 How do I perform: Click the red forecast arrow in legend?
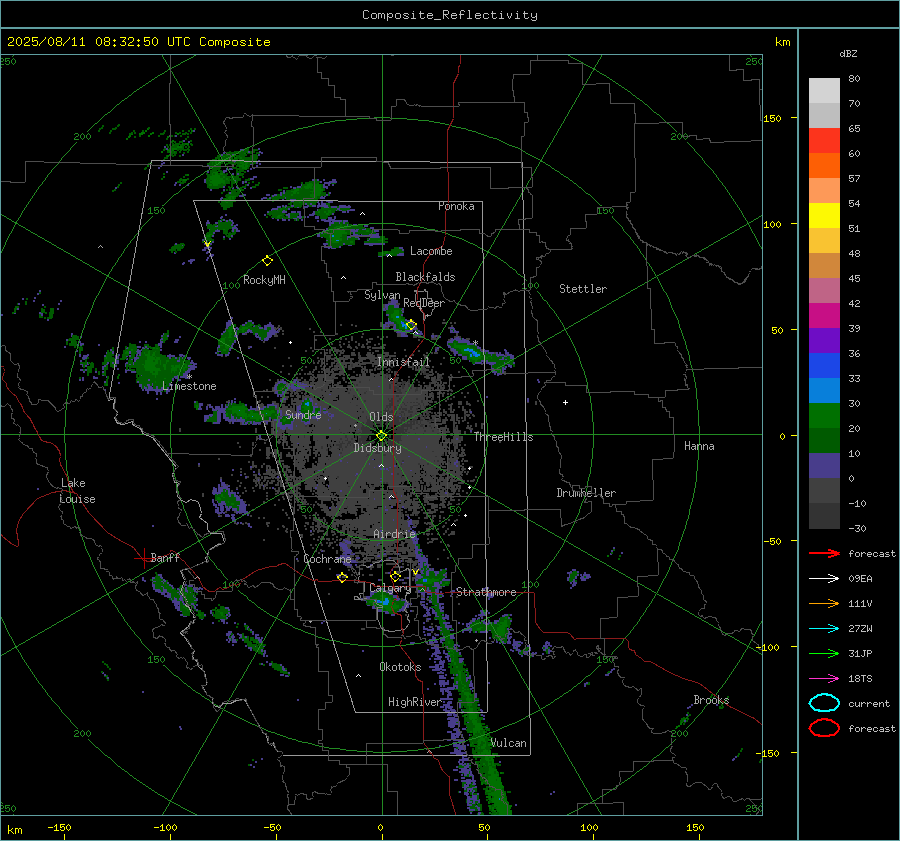point(824,553)
